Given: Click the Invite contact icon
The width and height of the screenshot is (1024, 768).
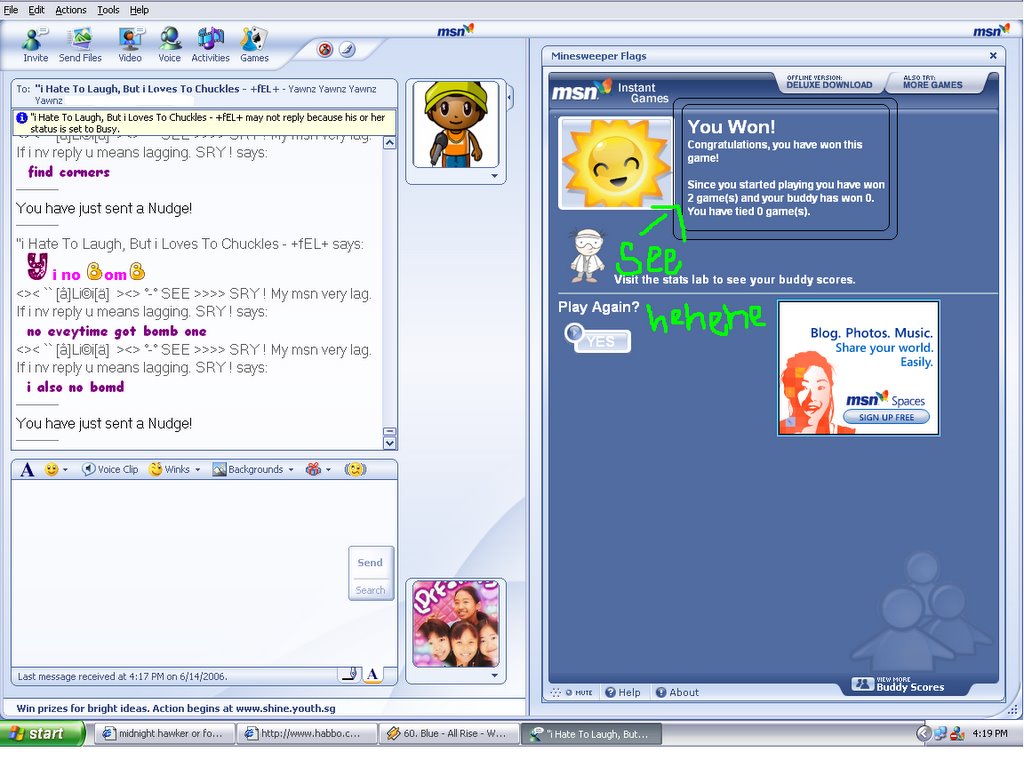Looking at the screenshot, I should [35, 44].
